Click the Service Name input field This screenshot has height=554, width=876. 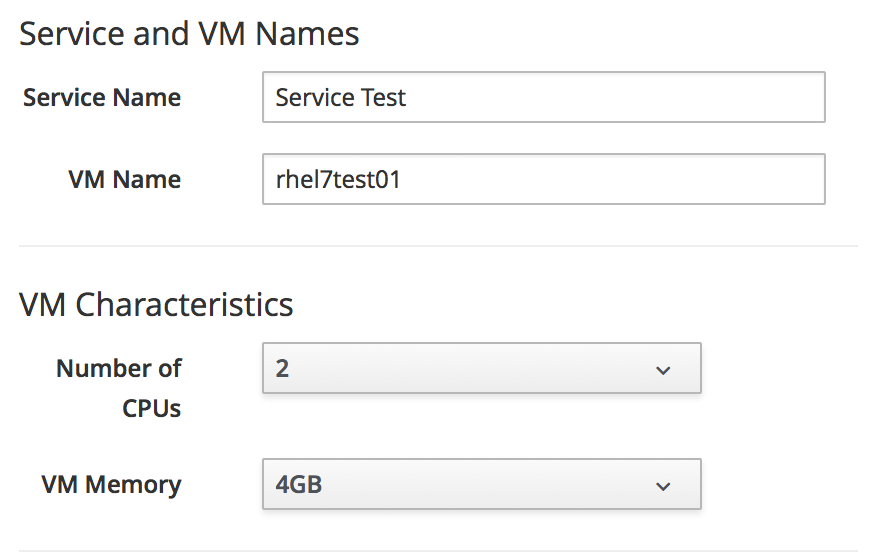(543, 97)
